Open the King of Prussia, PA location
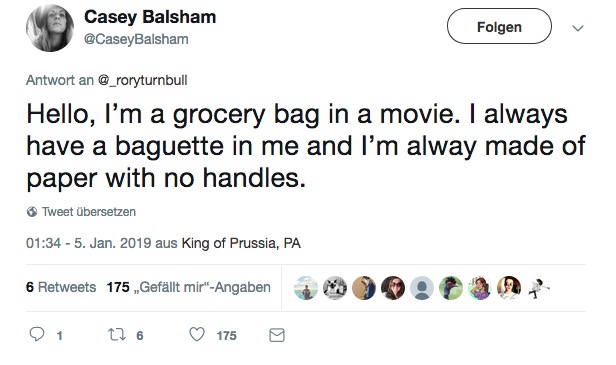This screenshot has height=365, width=616. click(241, 243)
